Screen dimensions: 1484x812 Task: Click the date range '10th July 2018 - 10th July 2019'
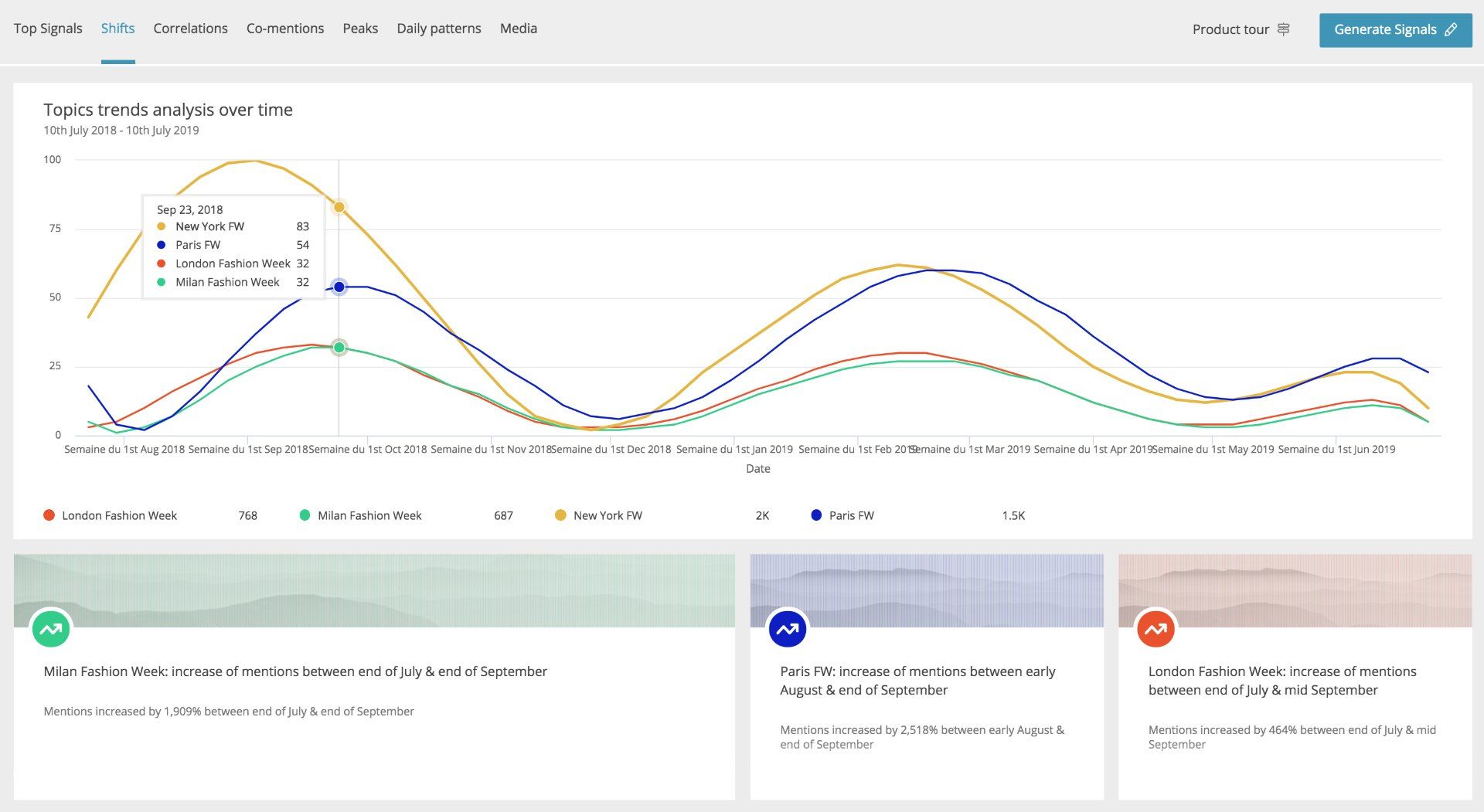(121, 131)
